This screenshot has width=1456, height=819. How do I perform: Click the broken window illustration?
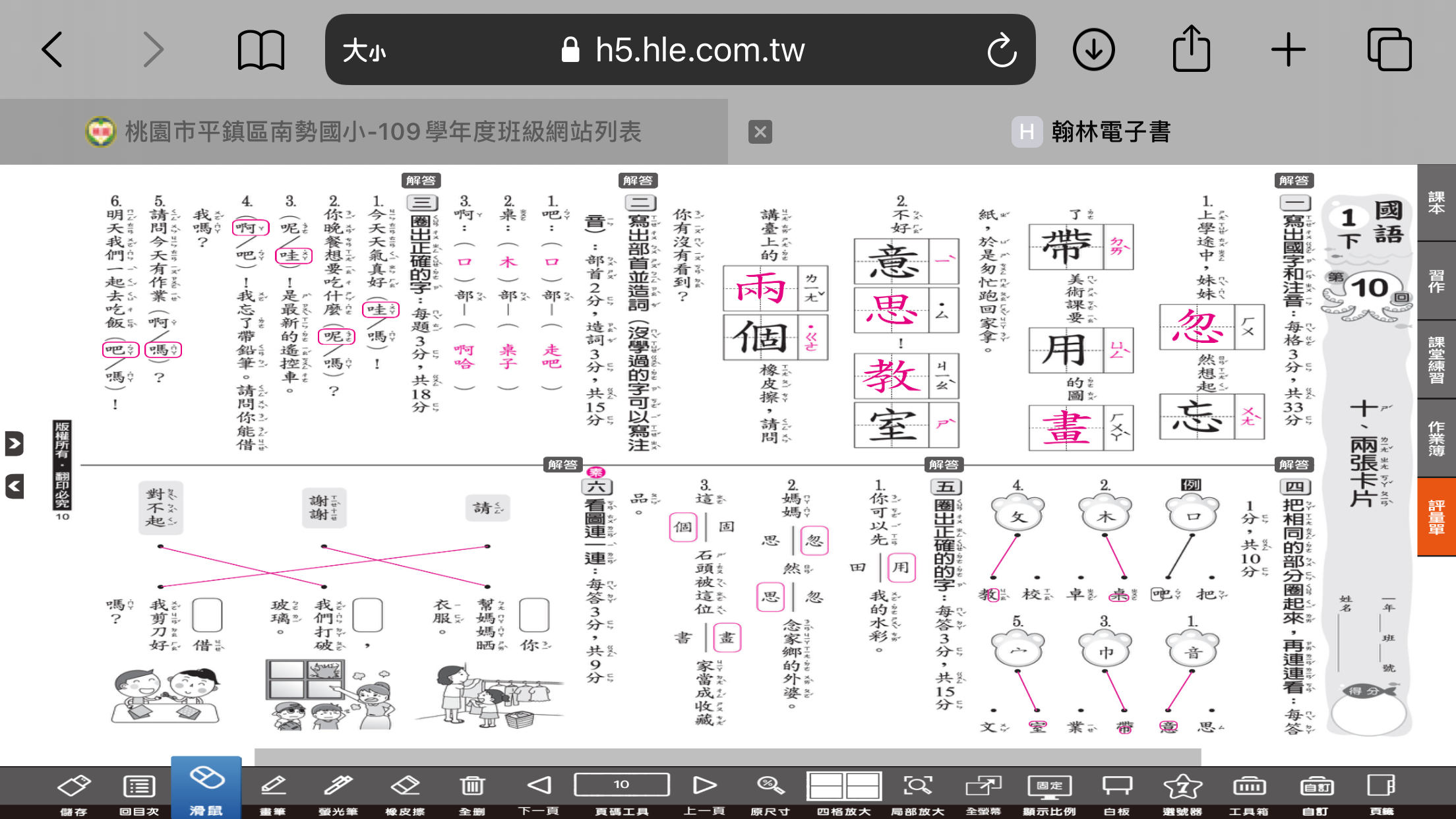[x=331, y=695]
